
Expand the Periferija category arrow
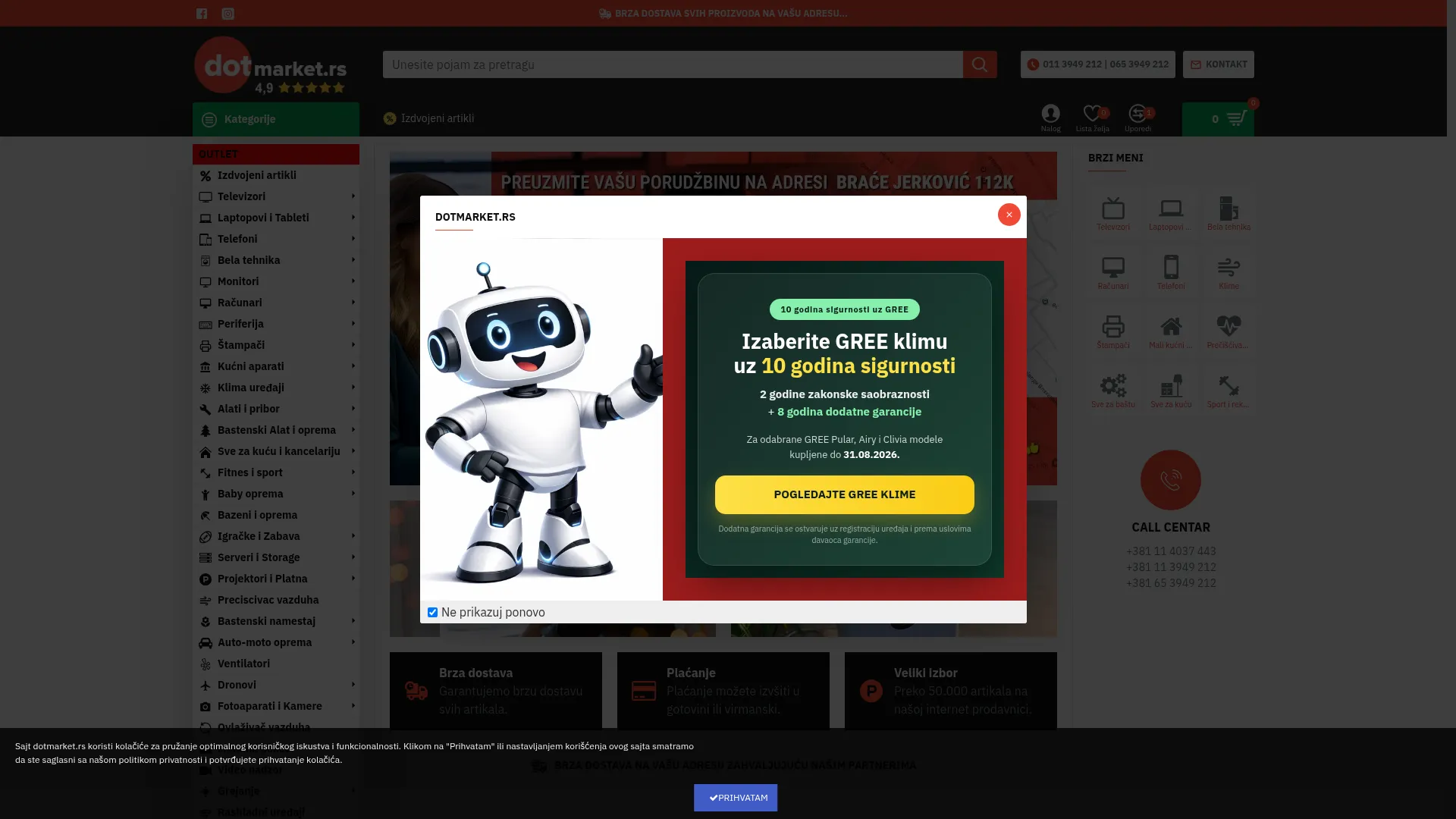pos(353,324)
